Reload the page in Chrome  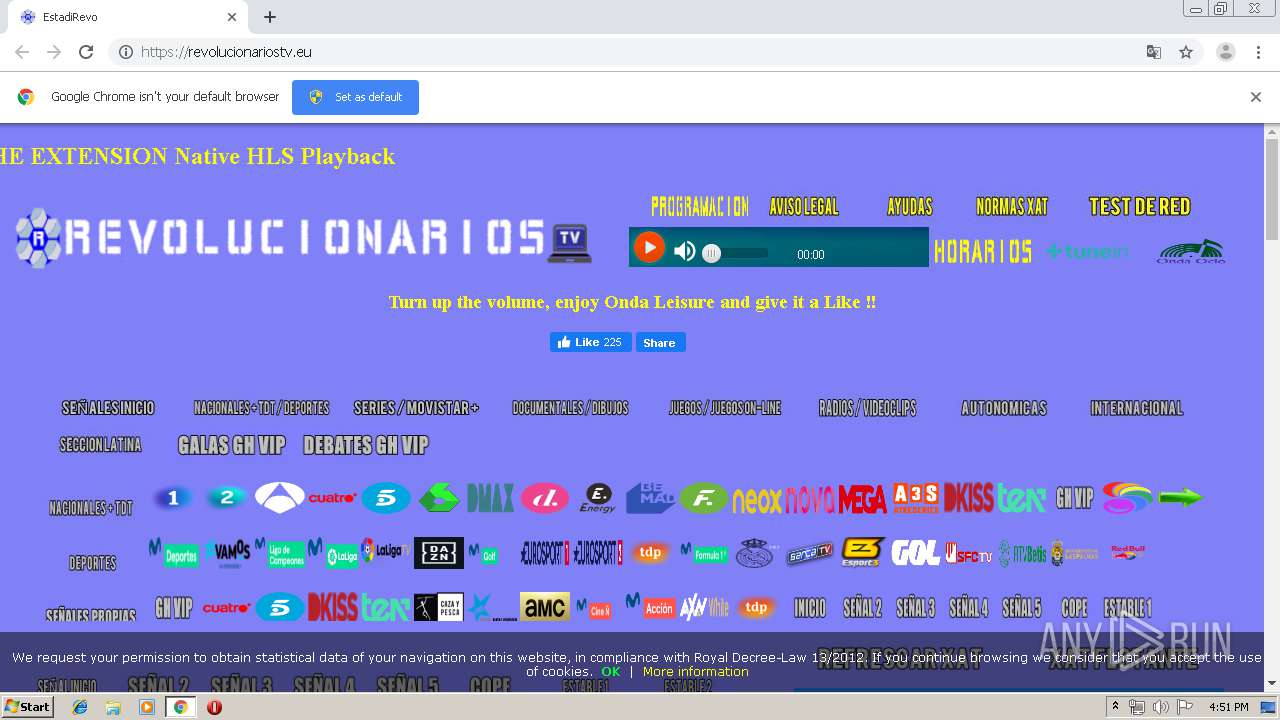click(86, 52)
